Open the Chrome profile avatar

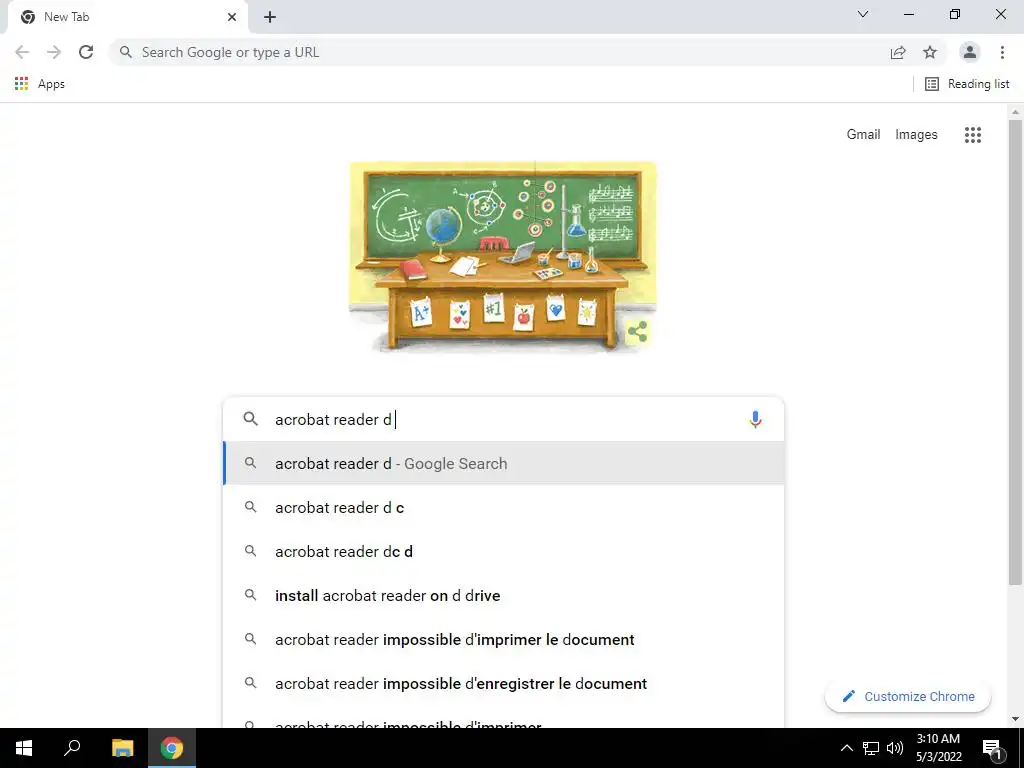970,52
